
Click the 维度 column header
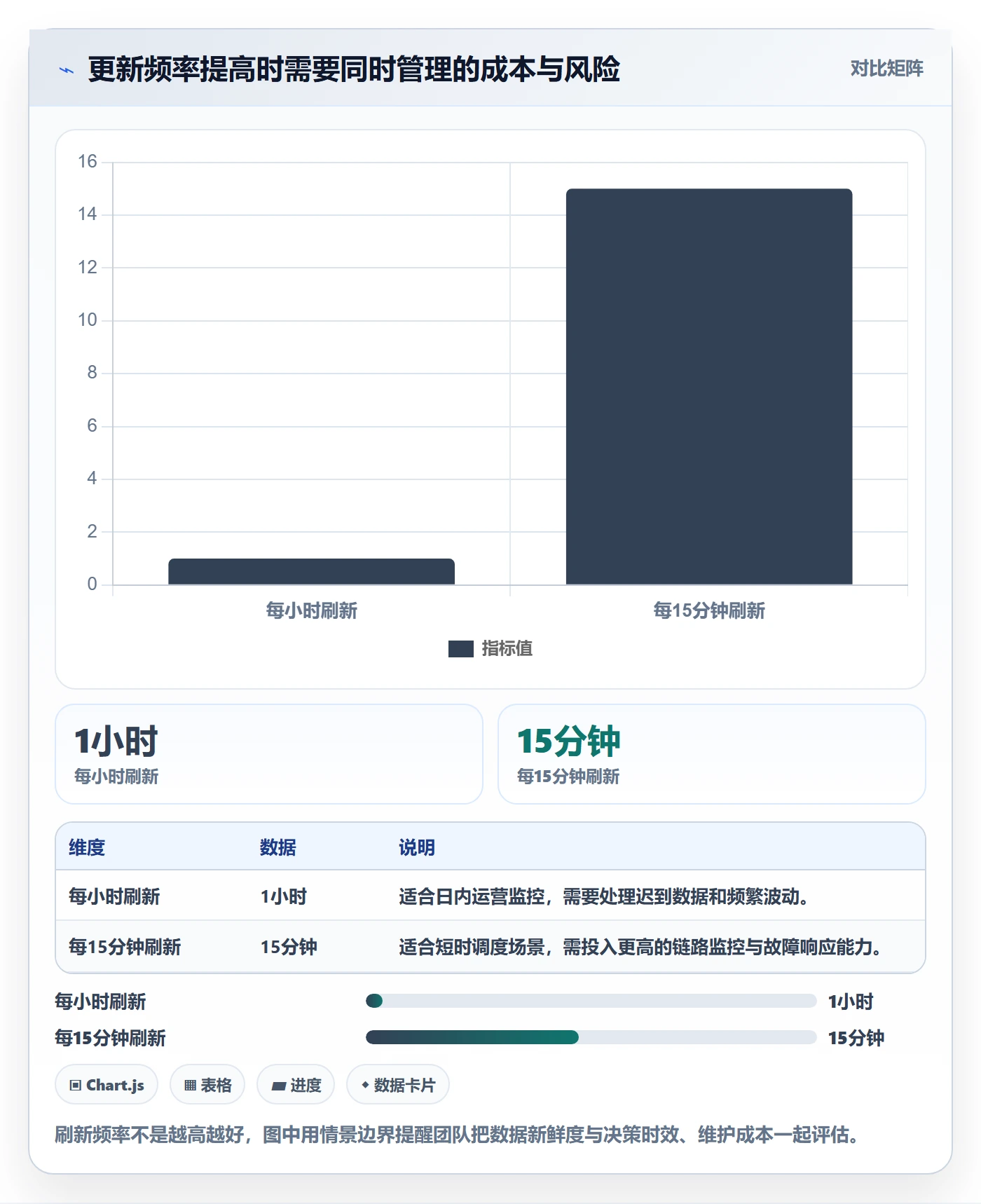coord(87,847)
